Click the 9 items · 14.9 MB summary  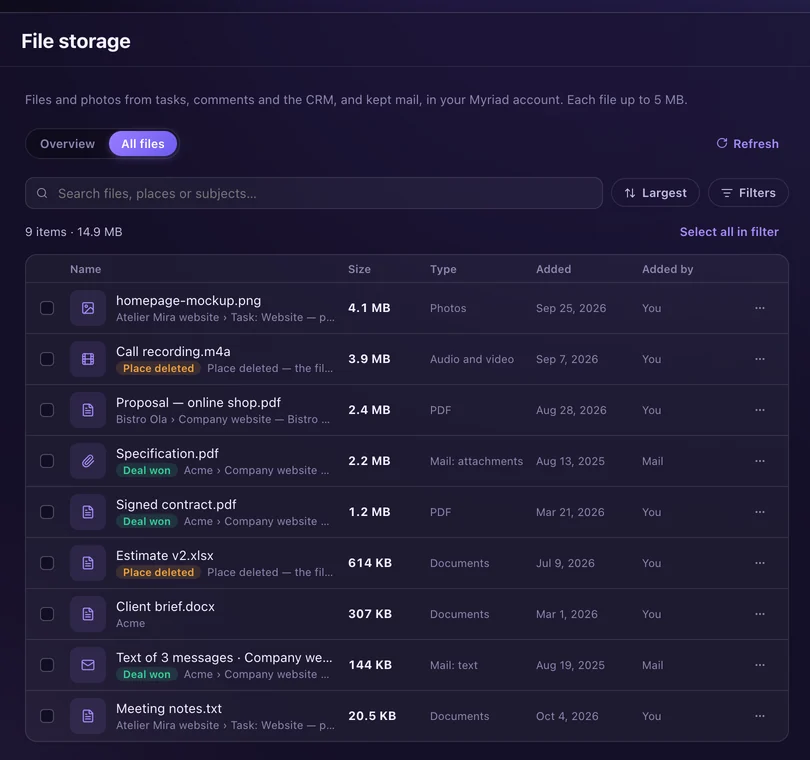coord(74,232)
